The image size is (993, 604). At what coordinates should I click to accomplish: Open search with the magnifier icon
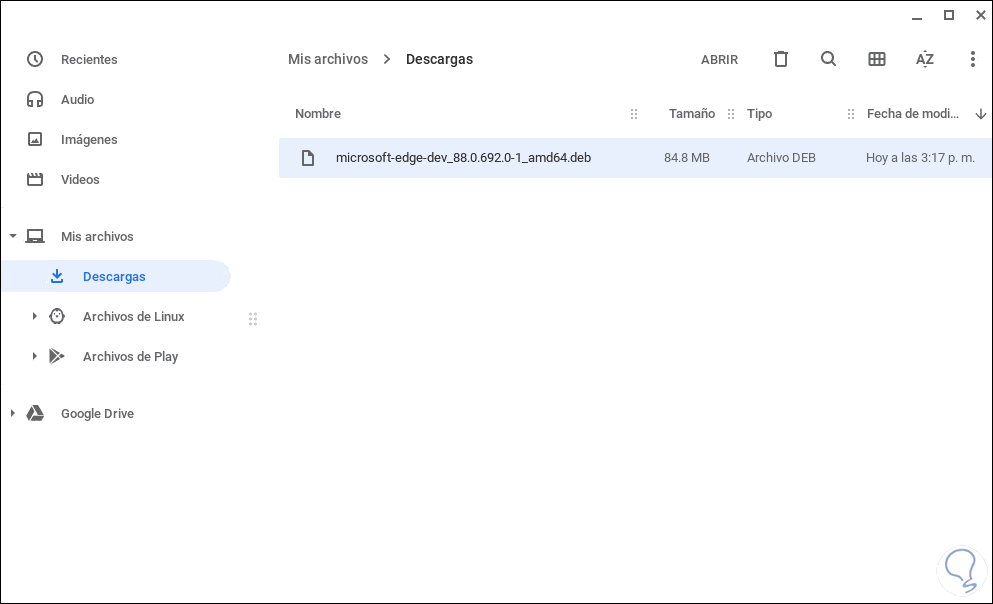click(x=828, y=59)
